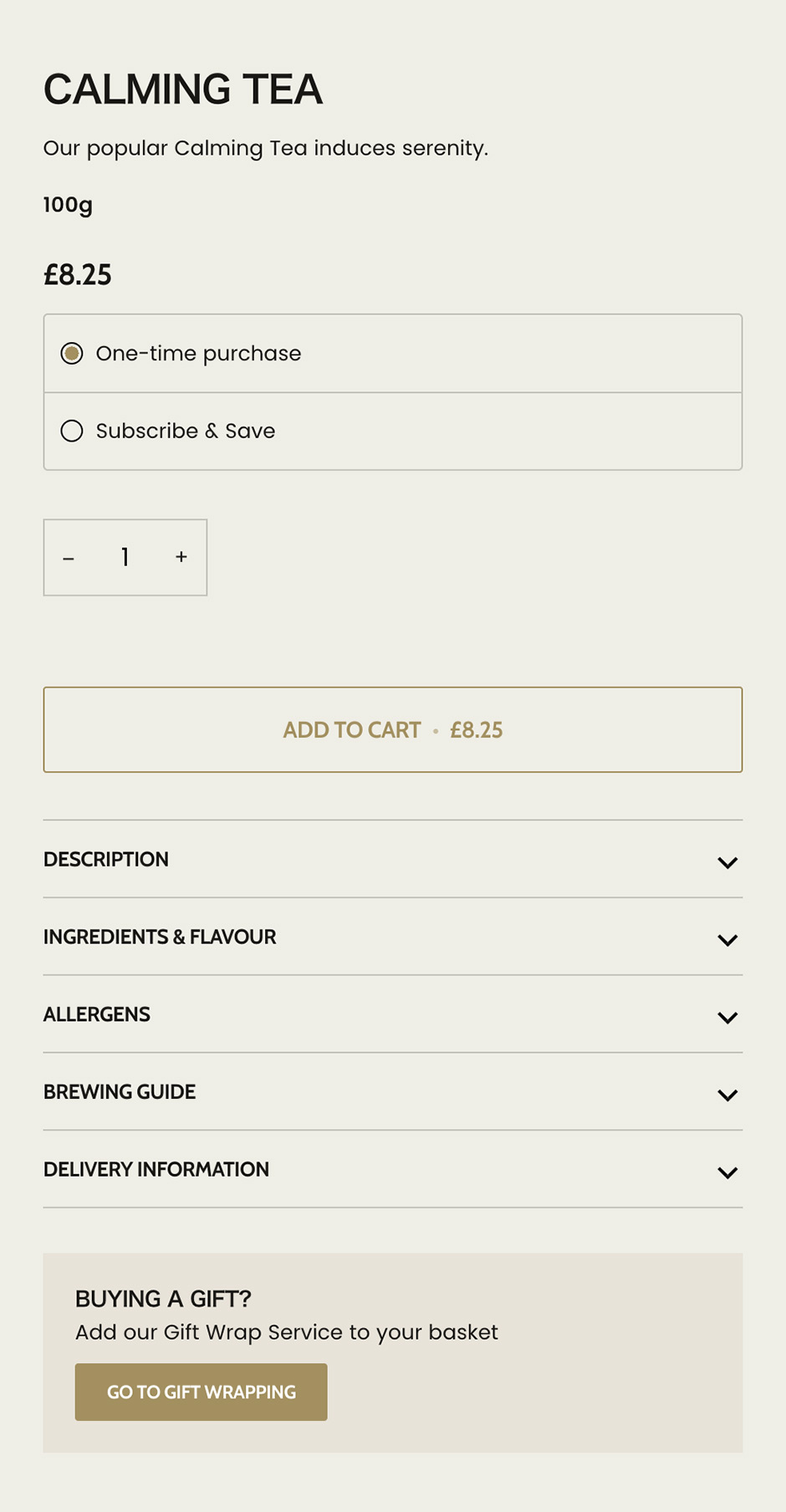Expand the Allergens section label
The height and width of the screenshot is (1512, 786).
(97, 1014)
